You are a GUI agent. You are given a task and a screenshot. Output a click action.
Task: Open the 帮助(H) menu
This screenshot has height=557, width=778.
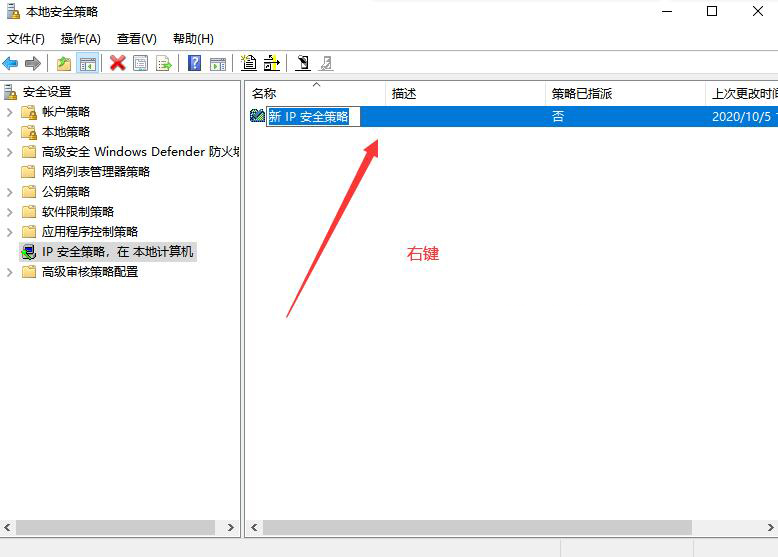point(193,39)
